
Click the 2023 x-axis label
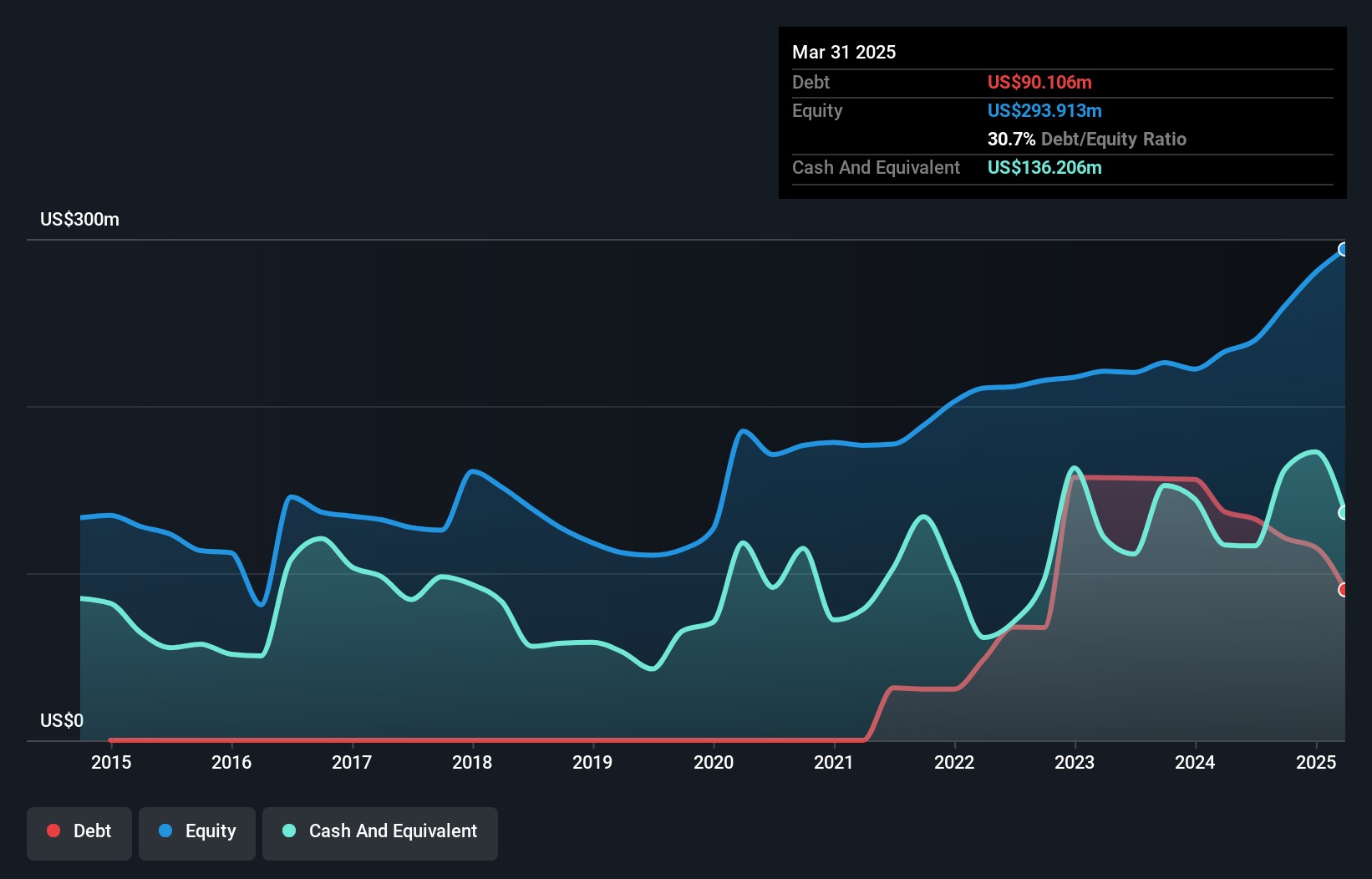(1075, 762)
